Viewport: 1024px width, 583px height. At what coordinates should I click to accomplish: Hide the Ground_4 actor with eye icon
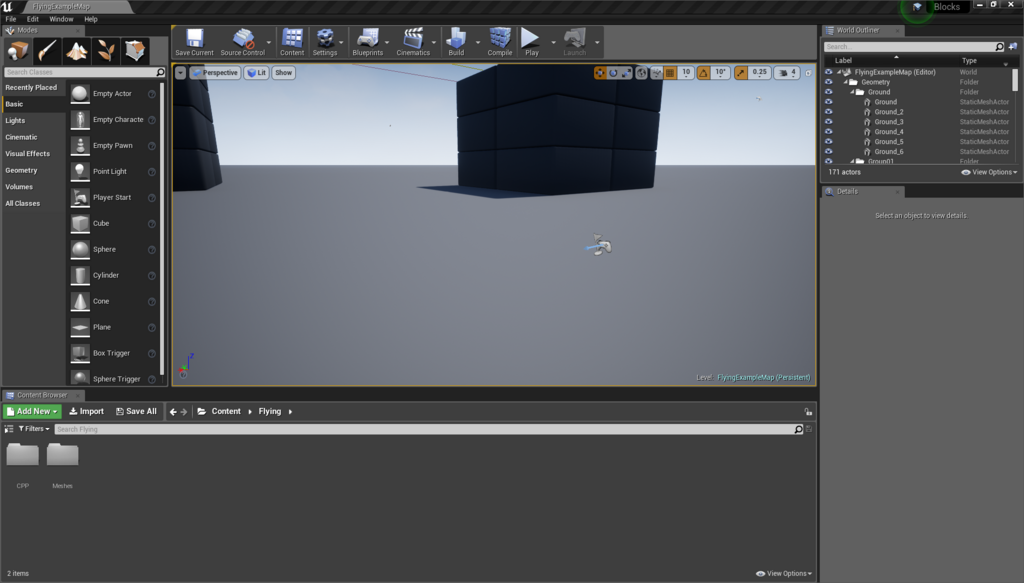pos(829,131)
